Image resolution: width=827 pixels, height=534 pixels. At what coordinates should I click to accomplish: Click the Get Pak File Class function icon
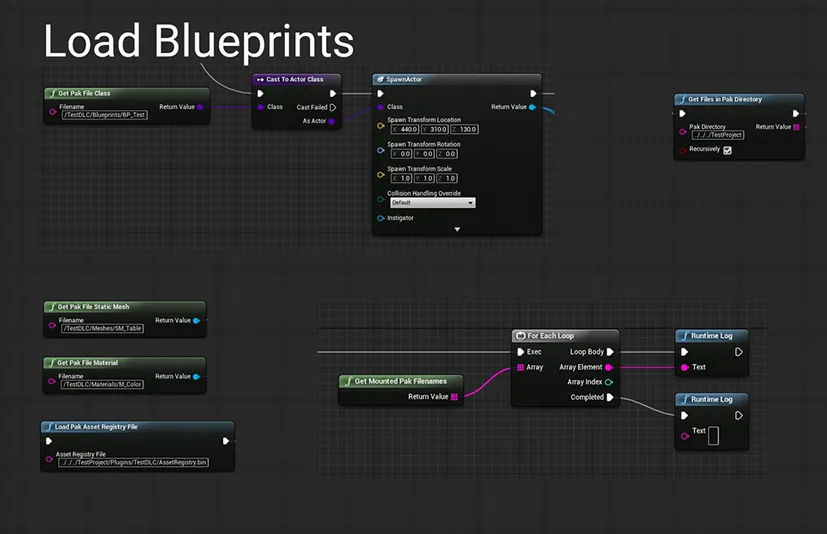click(x=52, y=93)
